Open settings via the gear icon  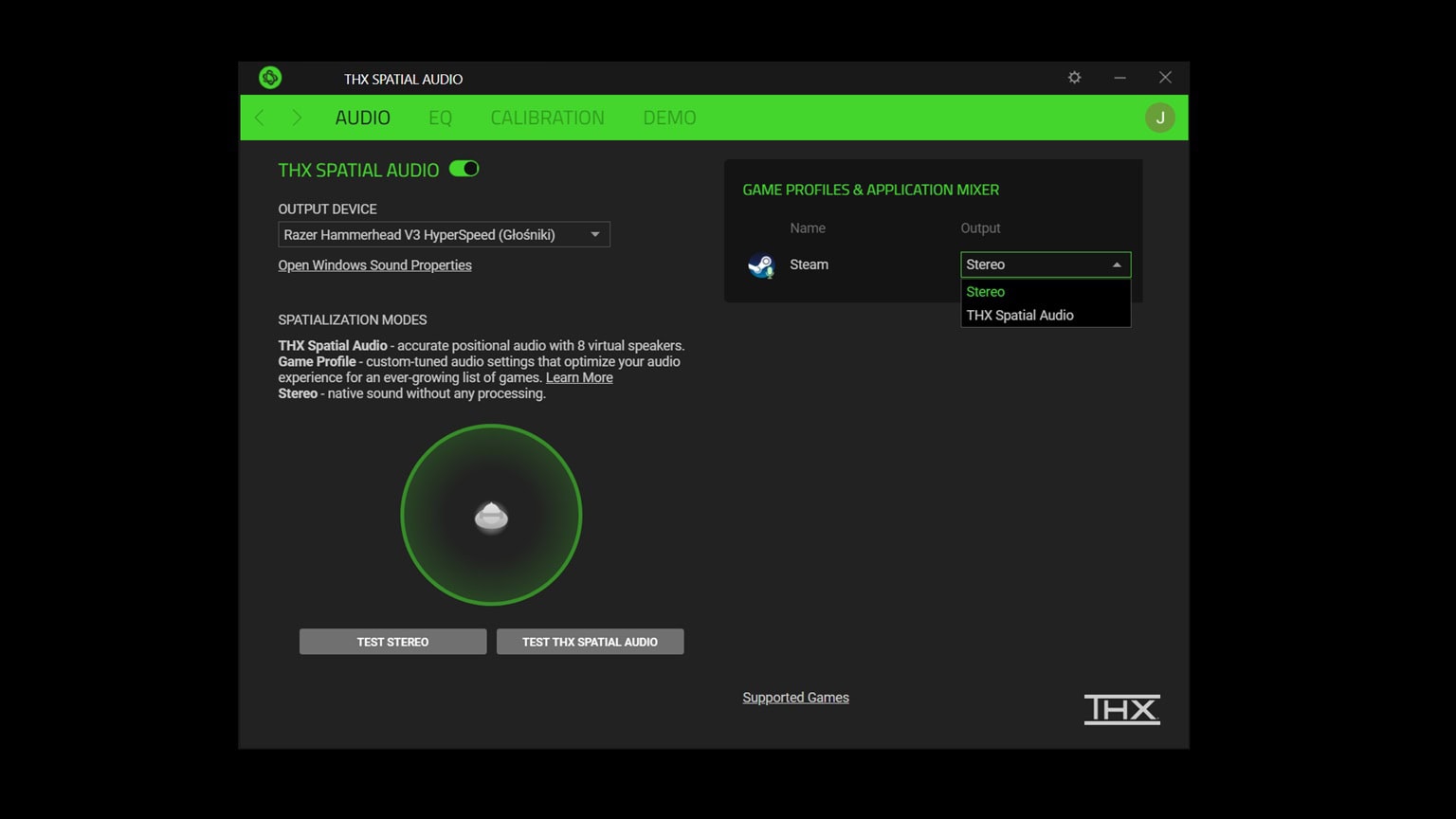click(1074, 78)
